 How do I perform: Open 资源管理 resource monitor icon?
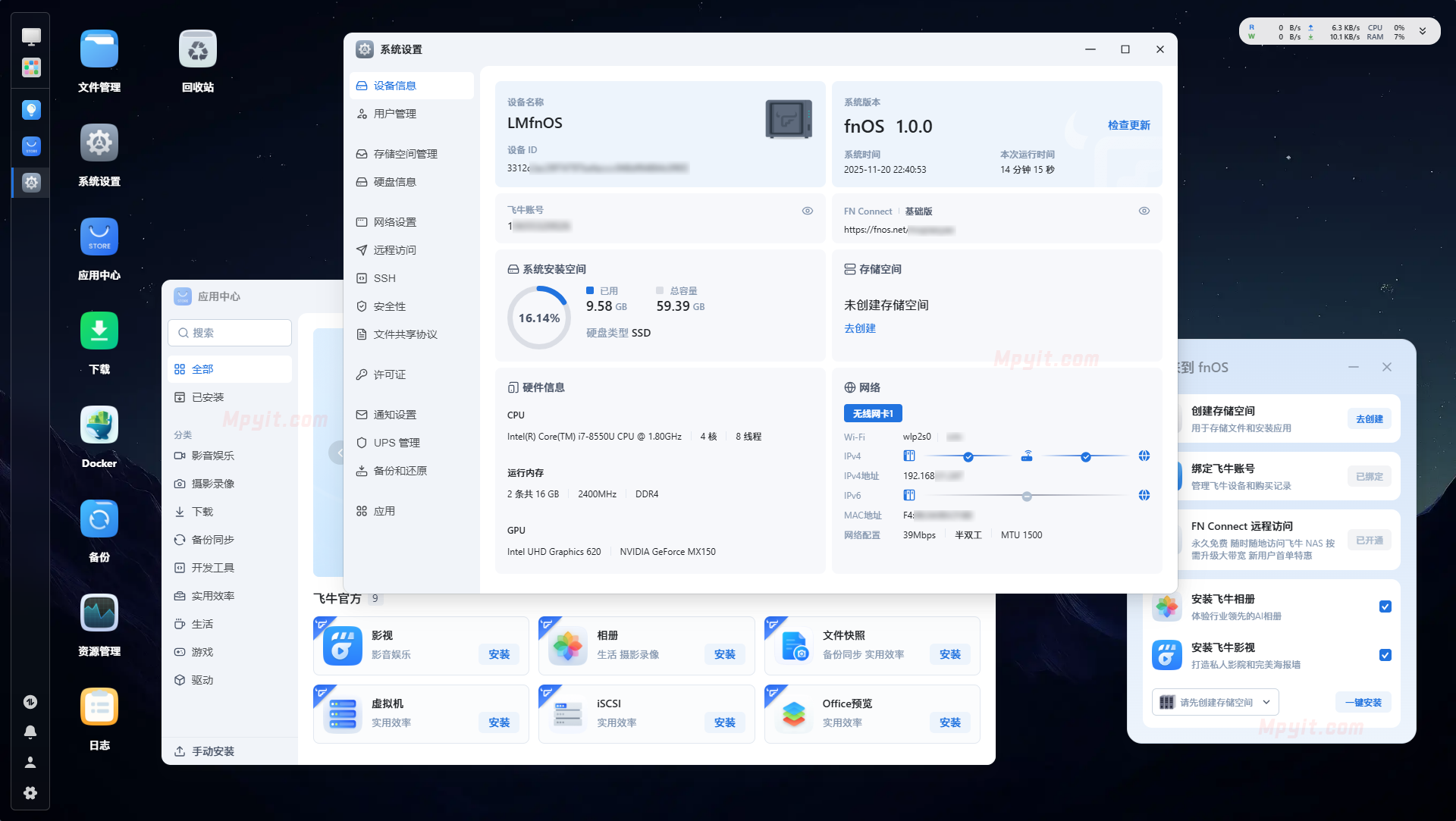(x=99, y=613)
